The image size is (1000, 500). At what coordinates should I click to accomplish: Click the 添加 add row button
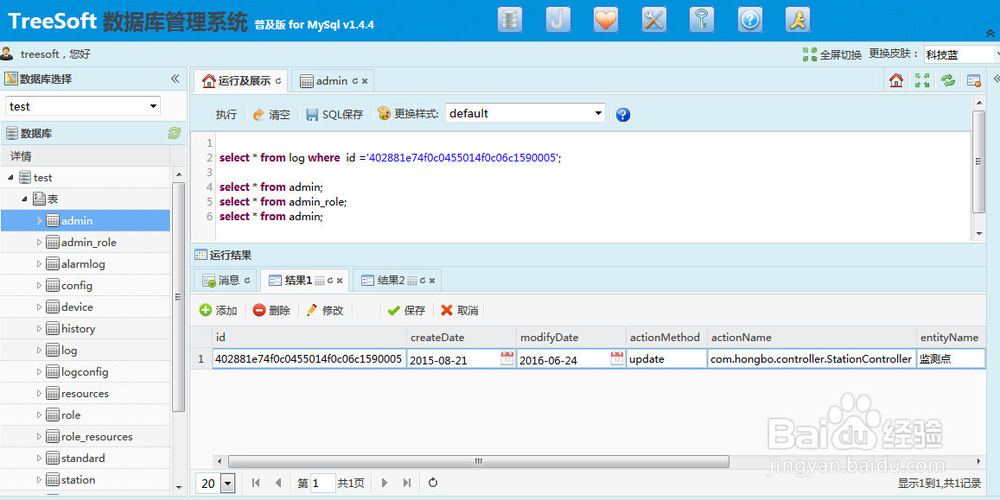pos(218,311)
